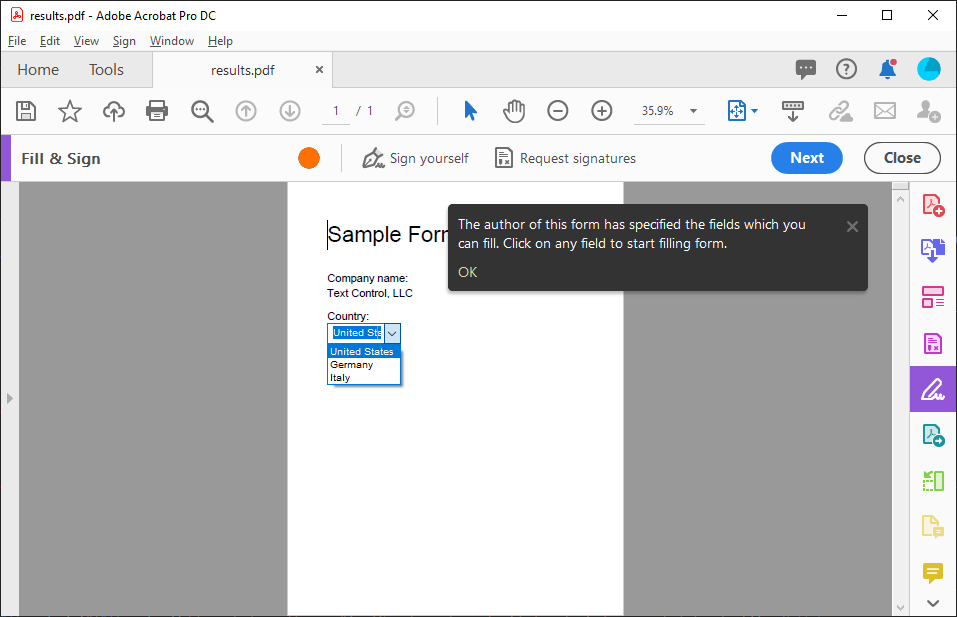Open the help question mark icon
Screen dimensions: 957x617
[x=846, y=69]
